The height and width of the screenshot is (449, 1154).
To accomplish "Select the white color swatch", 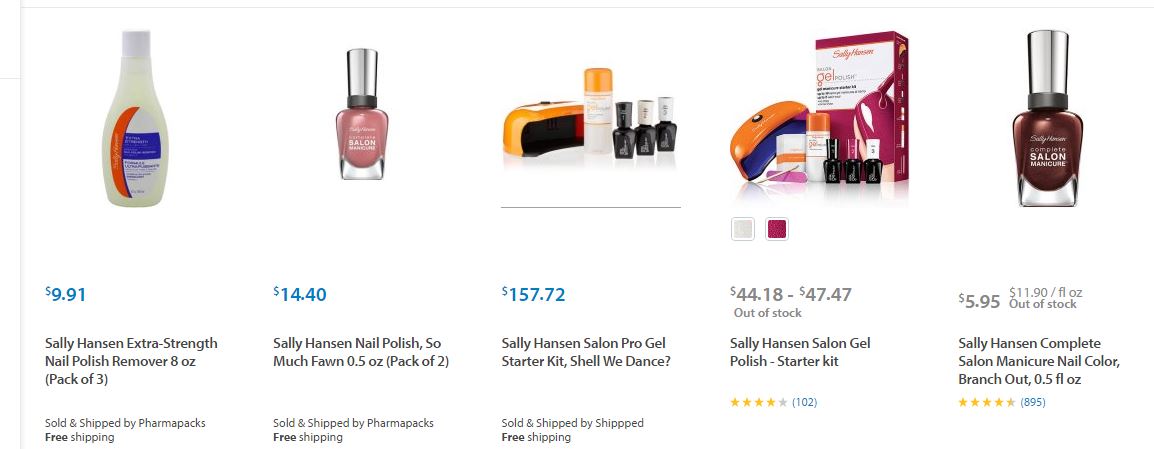I will coord(743,229).
